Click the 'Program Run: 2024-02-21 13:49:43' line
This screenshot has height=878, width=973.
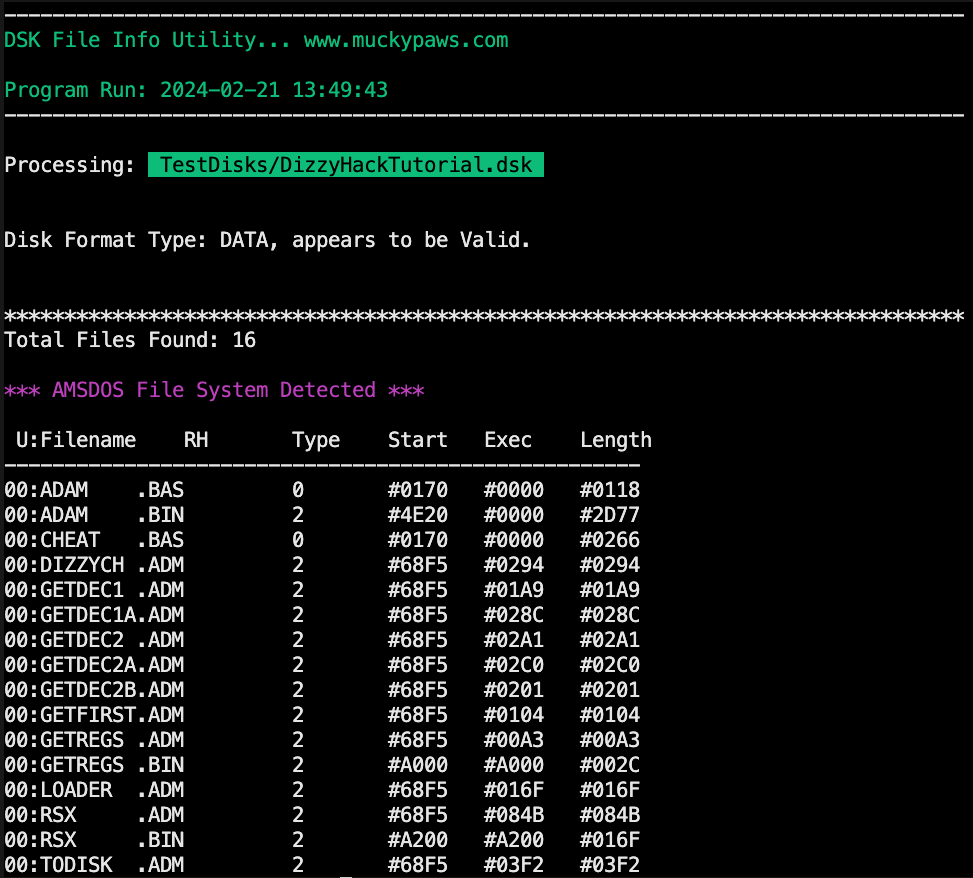pos(196,90)
